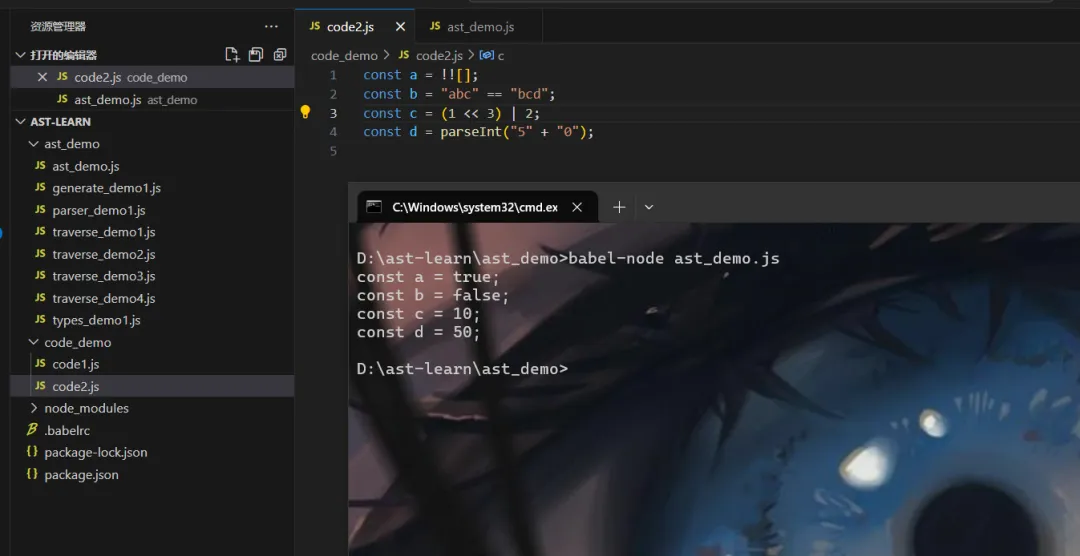Image resolution: width=1080 pixels, height=556 pixels.
Task: Close the code2.js editor tab
Action: 401,27
